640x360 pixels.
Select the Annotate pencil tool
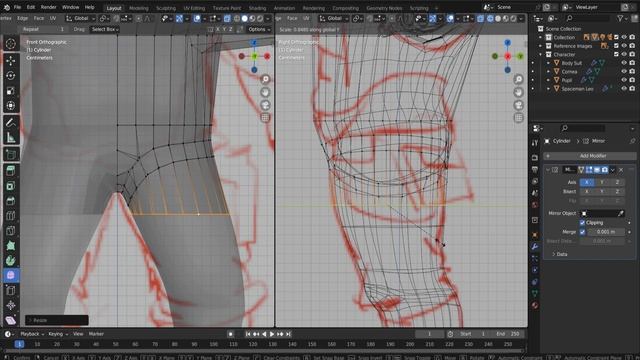tap(11, 122)
